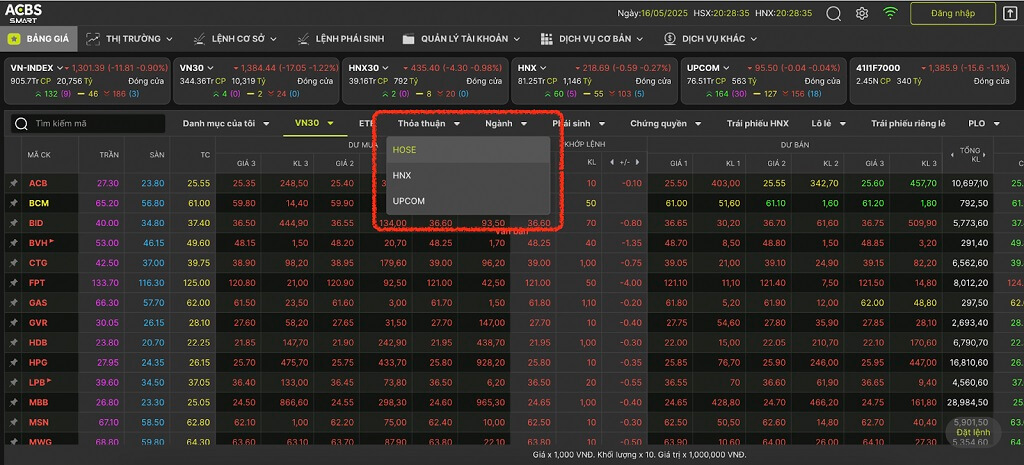Viewport: 1024px width, 465px height.
Task: Open the Bảng giá tab
Action: [39, 39]
